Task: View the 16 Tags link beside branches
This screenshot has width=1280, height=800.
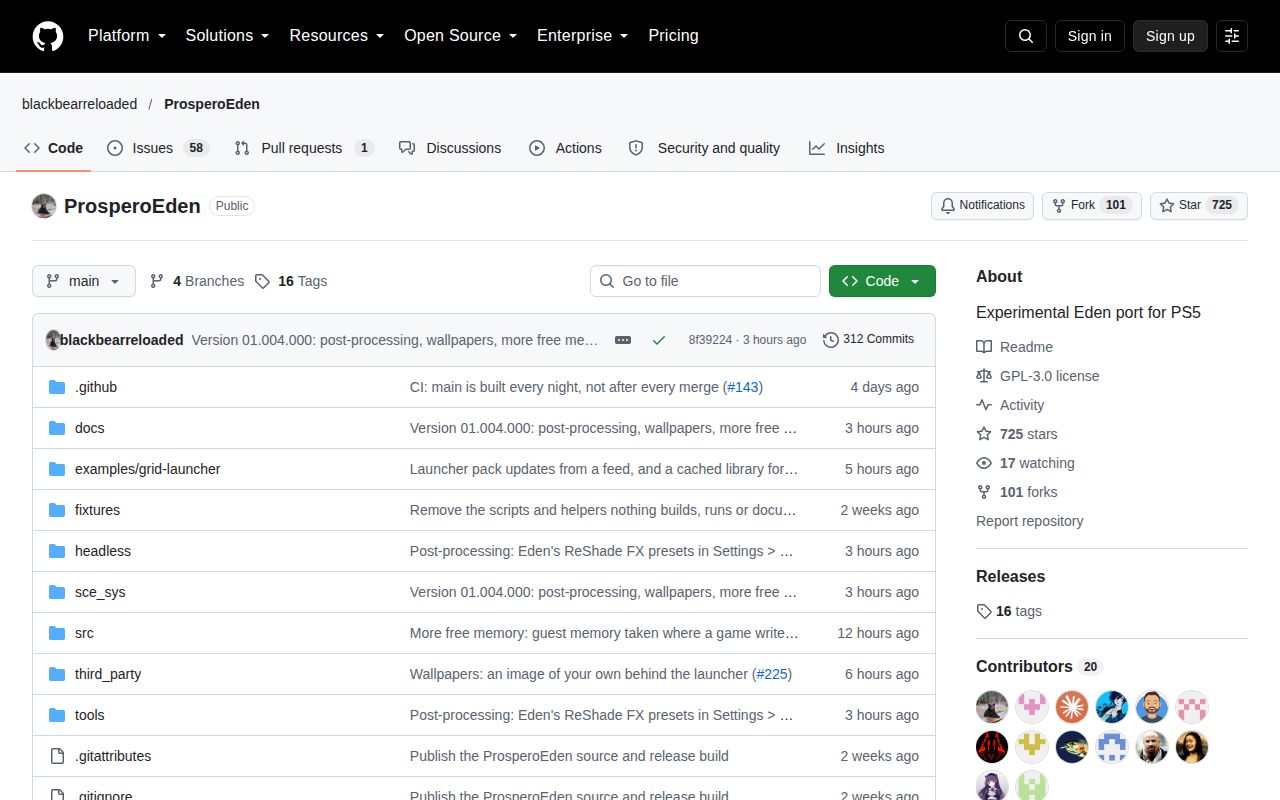Action: pos(291,281)
